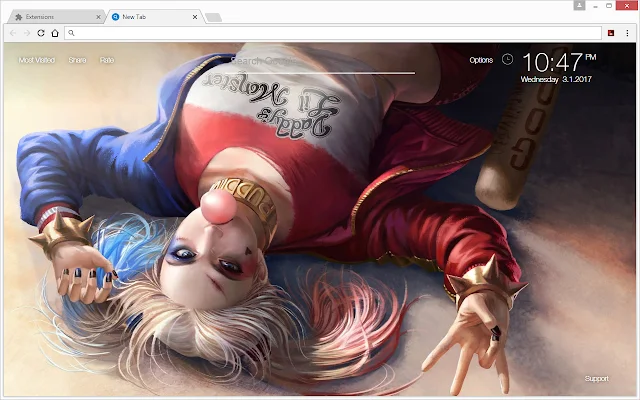This screenshot has height=400, width=640.
Task: Close the browser window
Action: pyautogui.click(x=627, y=6)
